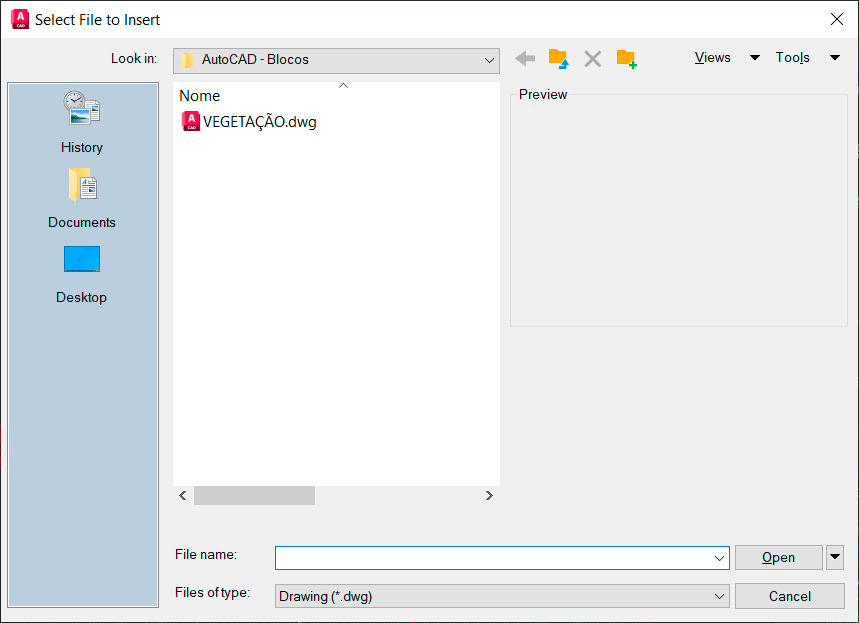Expand the Look in folder dropdown
The height and width of the screenshot is (623, 859).
click(x=489, y=60)
